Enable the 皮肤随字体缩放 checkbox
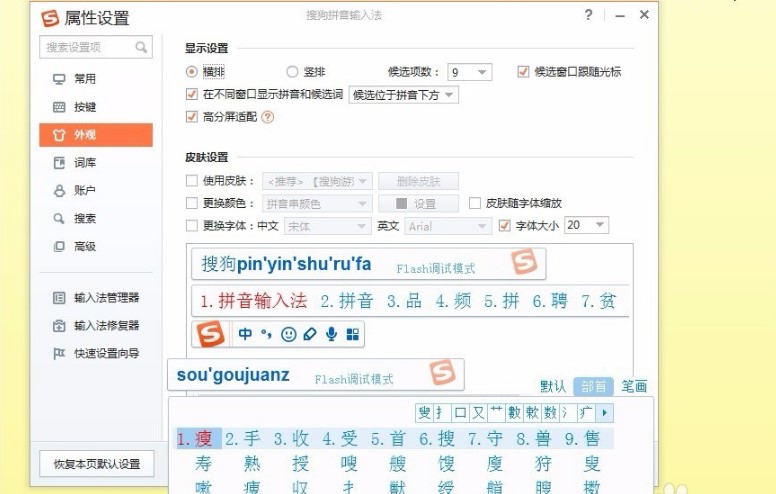The height and width of the screenshot is (494, 776). pyautogui.click(x=475, y=203)
